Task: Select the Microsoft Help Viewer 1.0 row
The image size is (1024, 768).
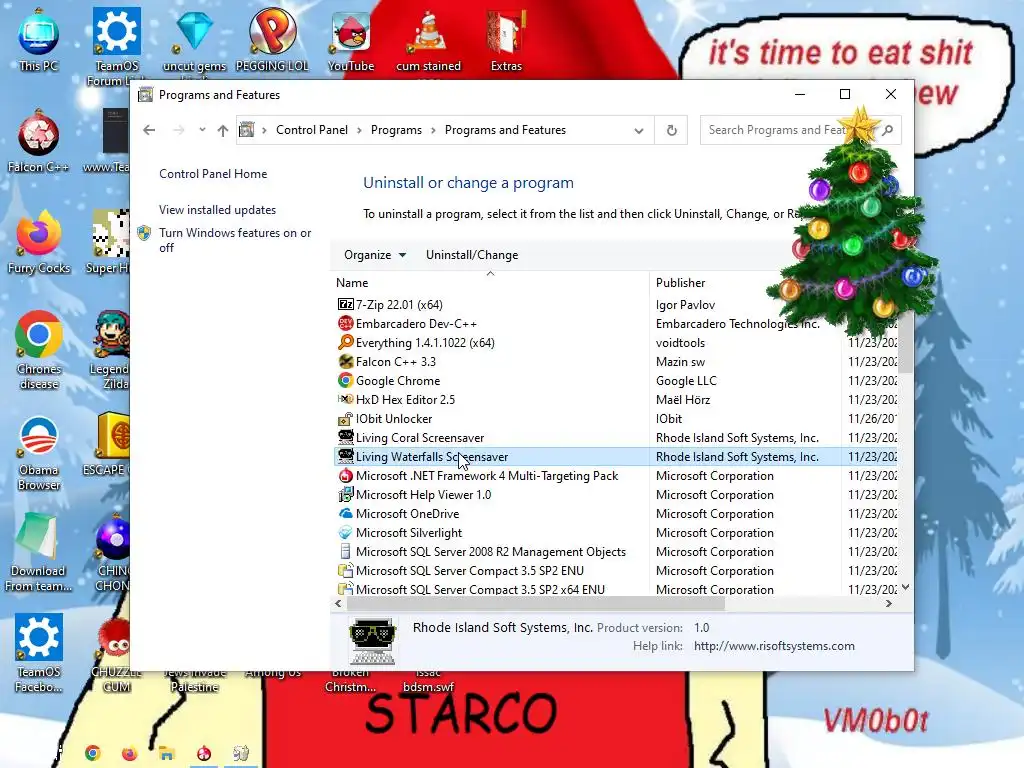Action: point(616,494)
